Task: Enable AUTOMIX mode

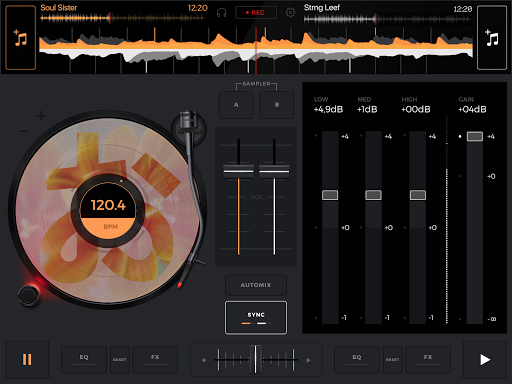Action: pyautogui.click(x=256, y=285)
